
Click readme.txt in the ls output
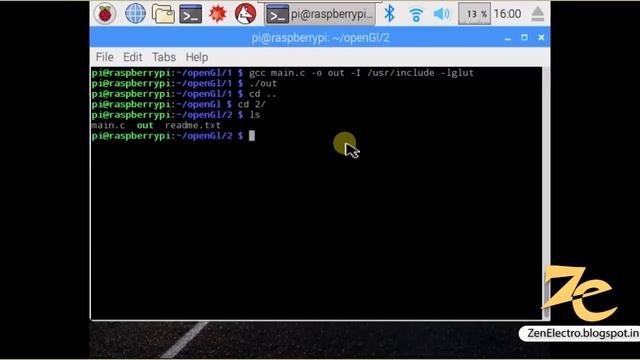[193, 126]
